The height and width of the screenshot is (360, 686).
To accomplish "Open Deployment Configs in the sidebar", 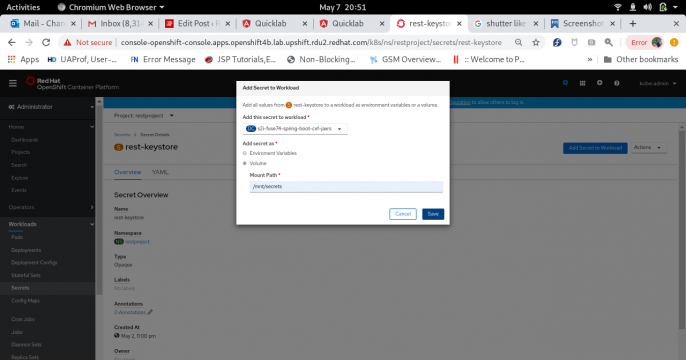I will (x=34, y=262).
